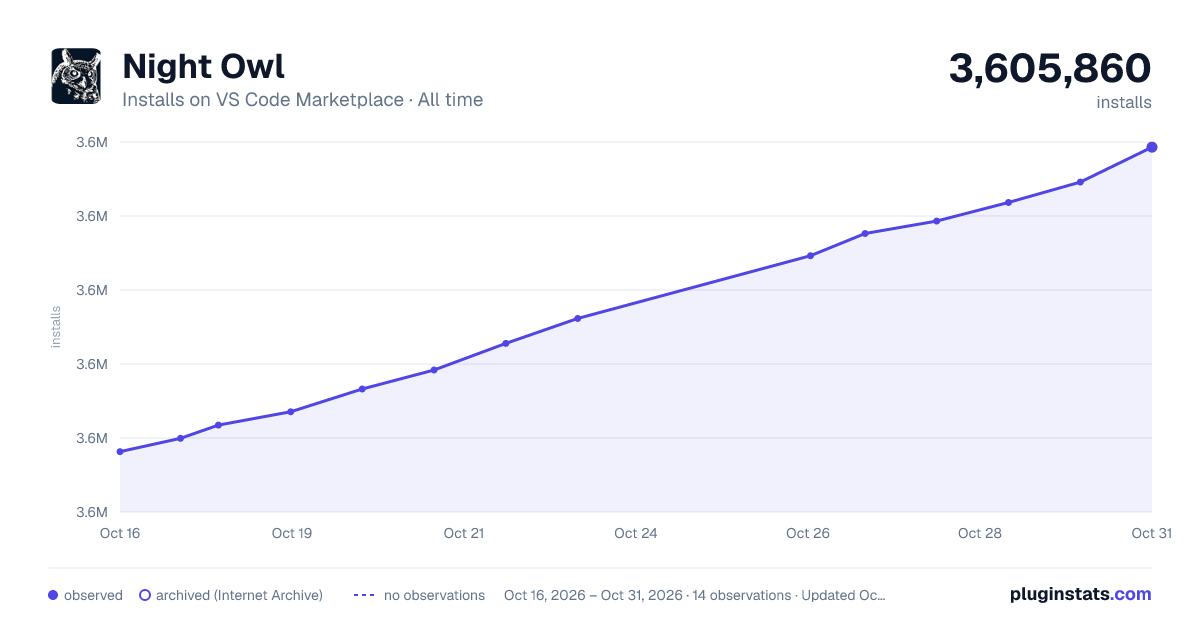Image resolution: width=1200 pixels, height=630 pixels.
Task: Select the 'Night Owl' title heading
Action: coord(203,66)
